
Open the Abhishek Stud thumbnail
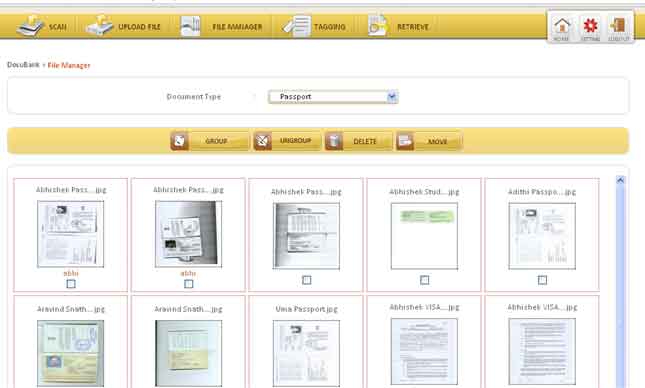424,236
